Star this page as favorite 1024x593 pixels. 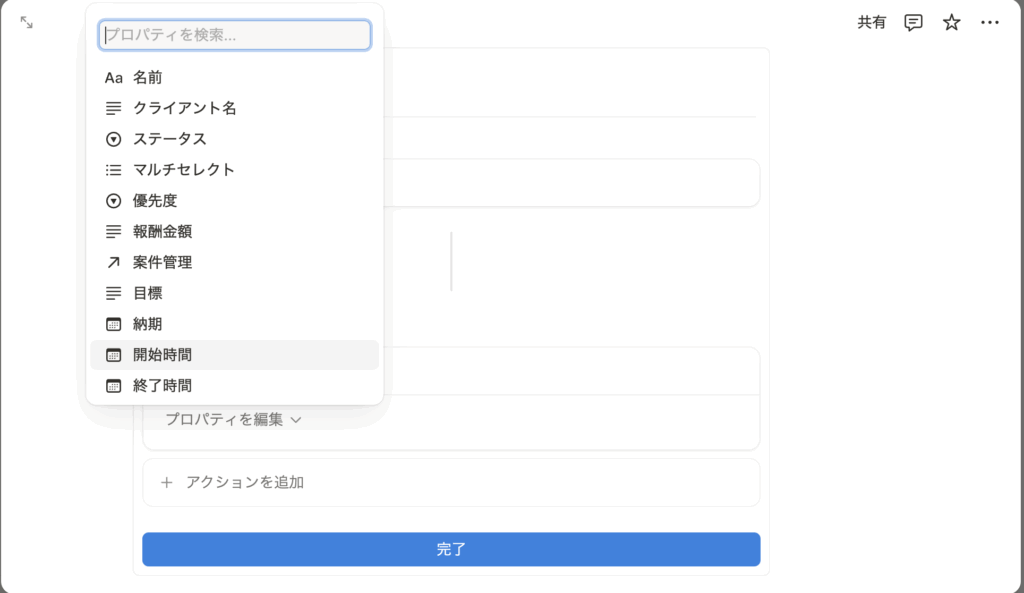point(951,22)
